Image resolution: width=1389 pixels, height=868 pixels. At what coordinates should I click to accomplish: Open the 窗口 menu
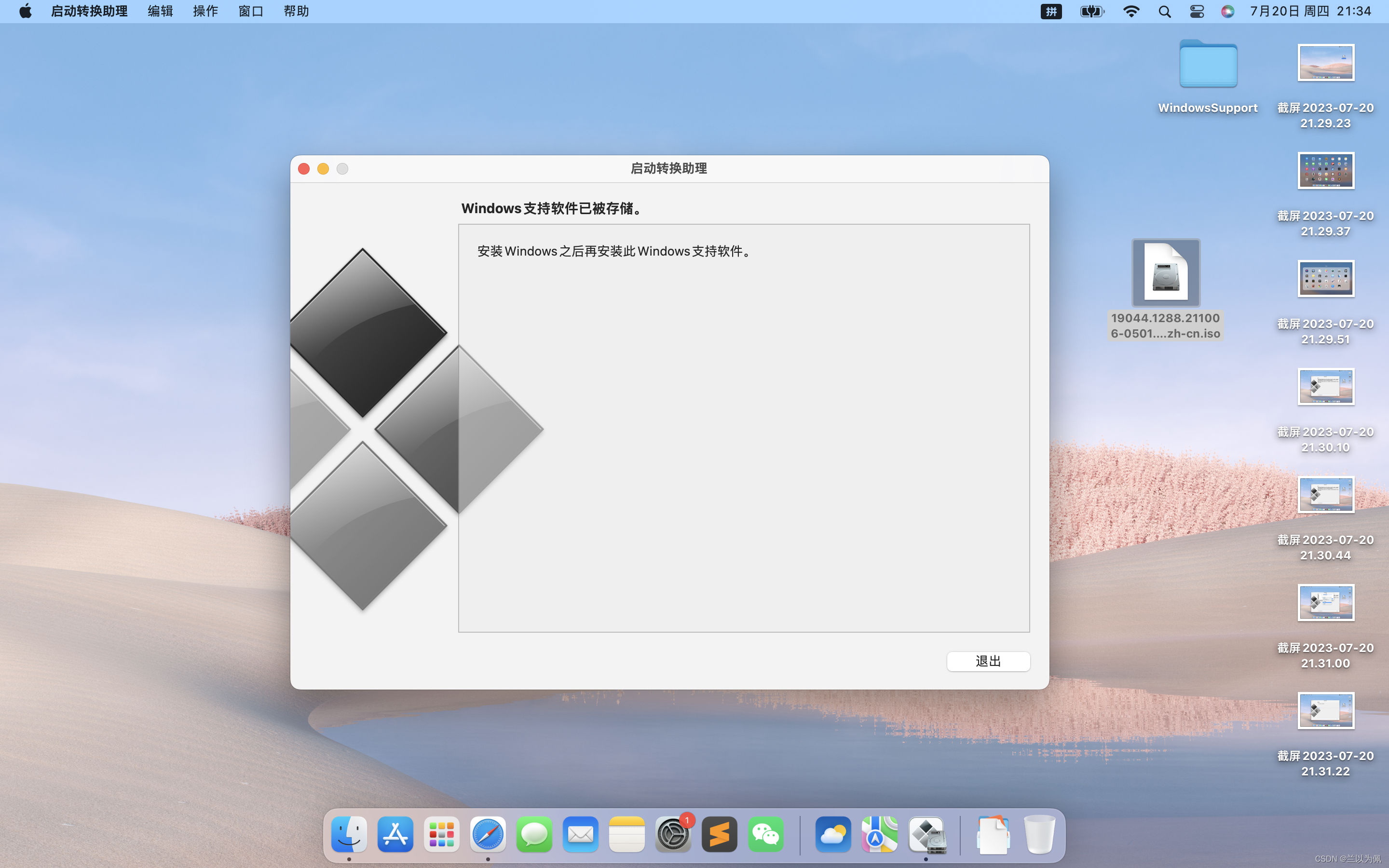(x=251, y=12)
